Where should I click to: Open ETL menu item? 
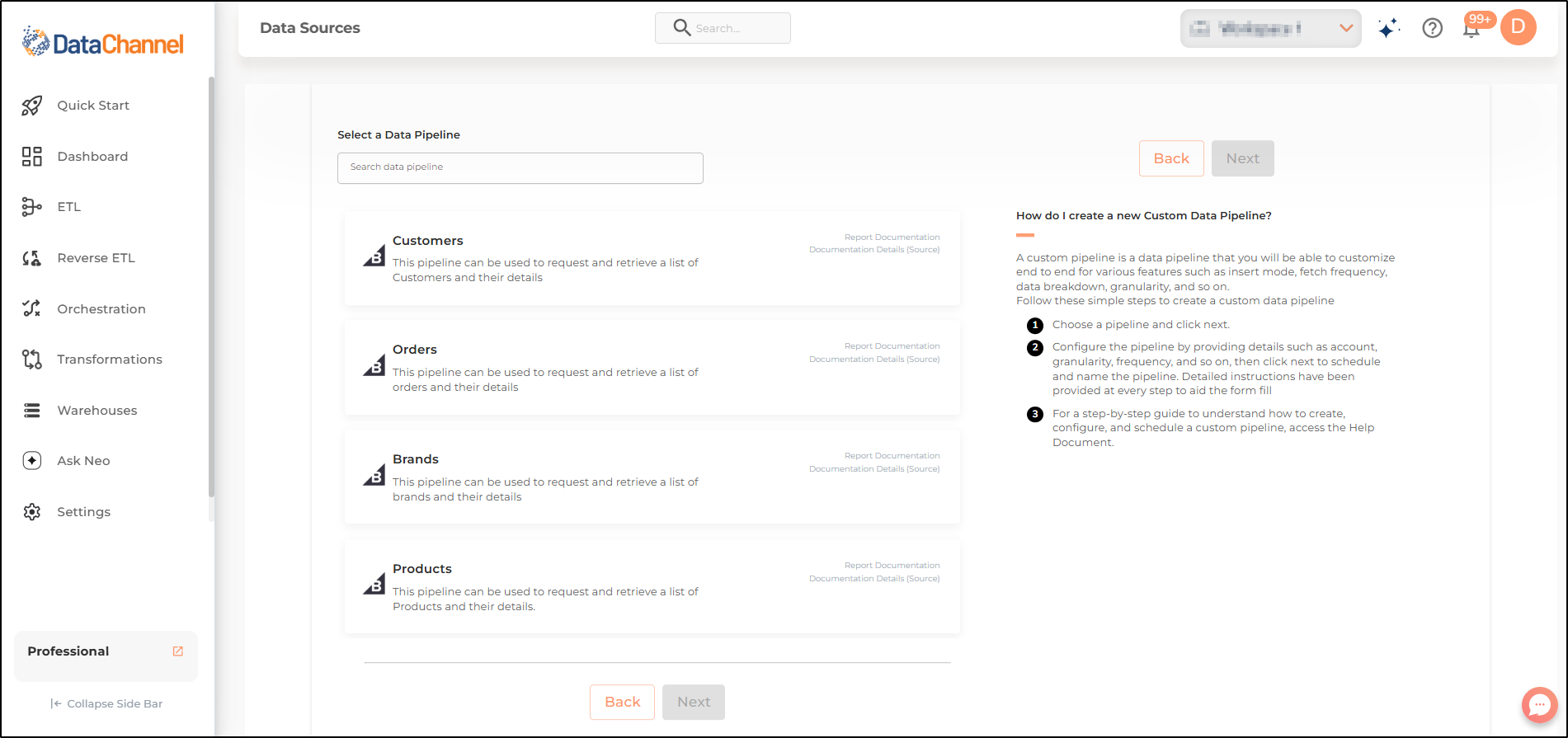69,207
